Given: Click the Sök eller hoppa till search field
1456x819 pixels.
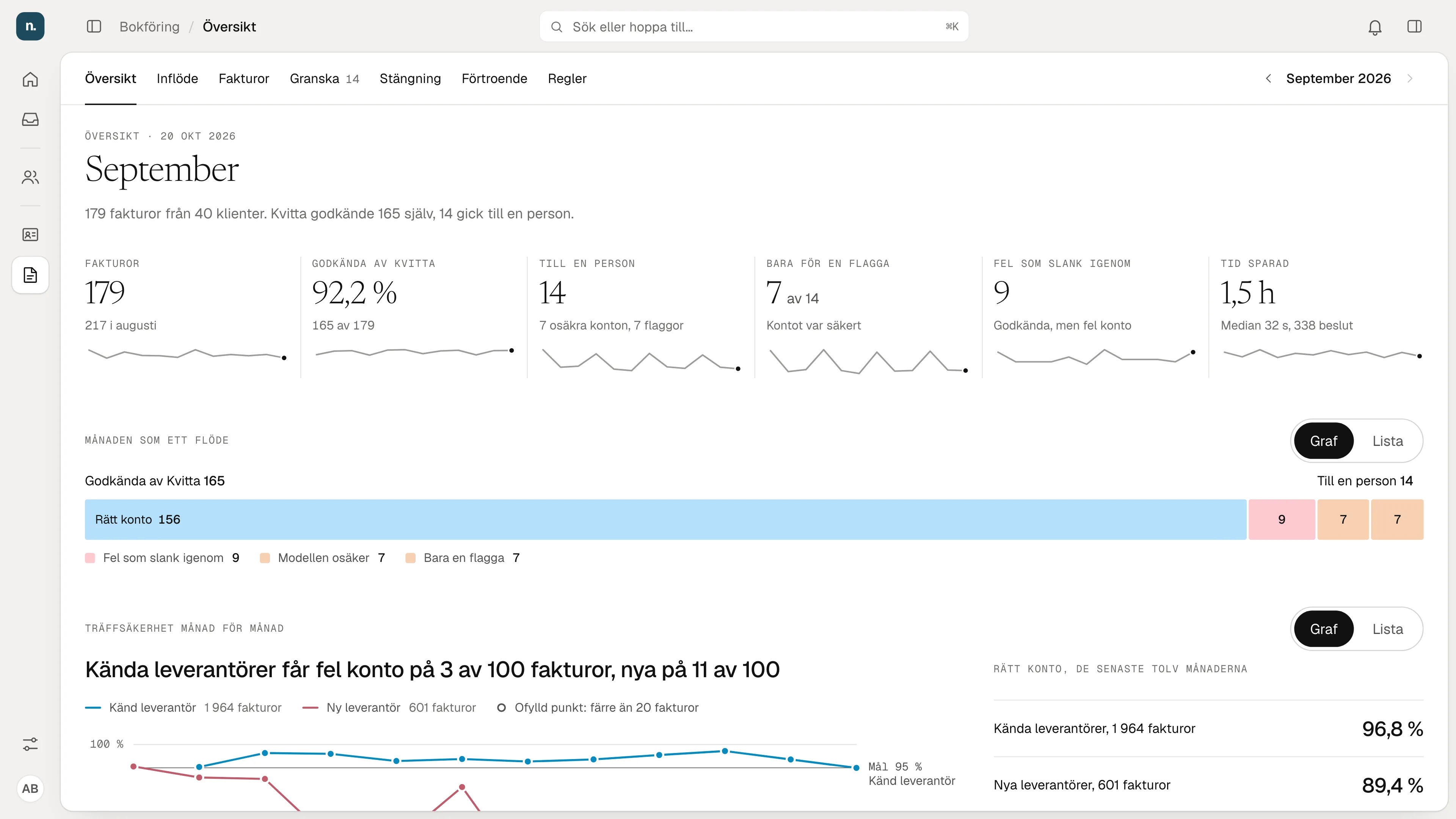Looking at the screenshot, I should [x=753, y=27].
